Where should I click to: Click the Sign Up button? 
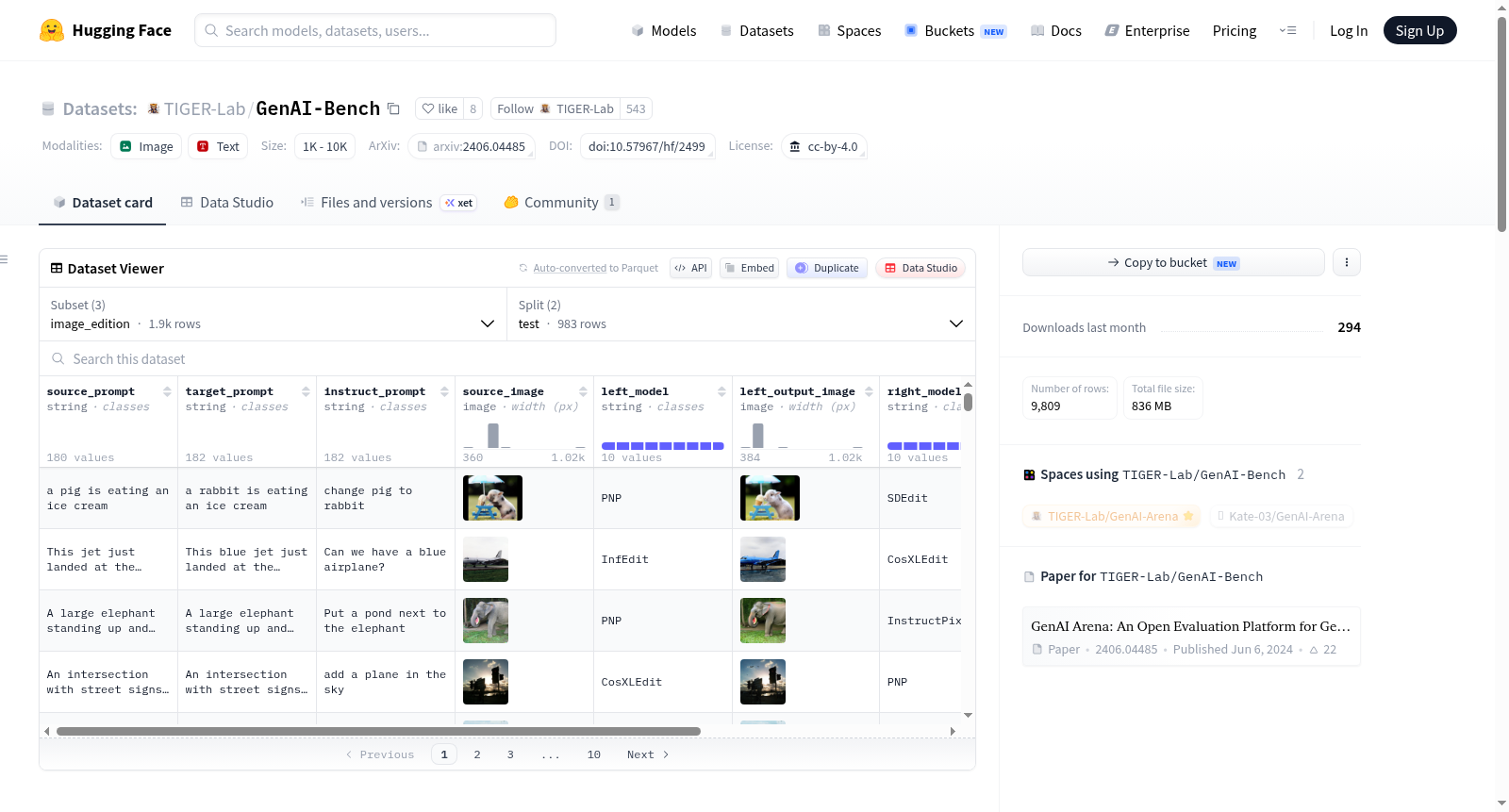pyautogui.click(x=1419, y=30)
